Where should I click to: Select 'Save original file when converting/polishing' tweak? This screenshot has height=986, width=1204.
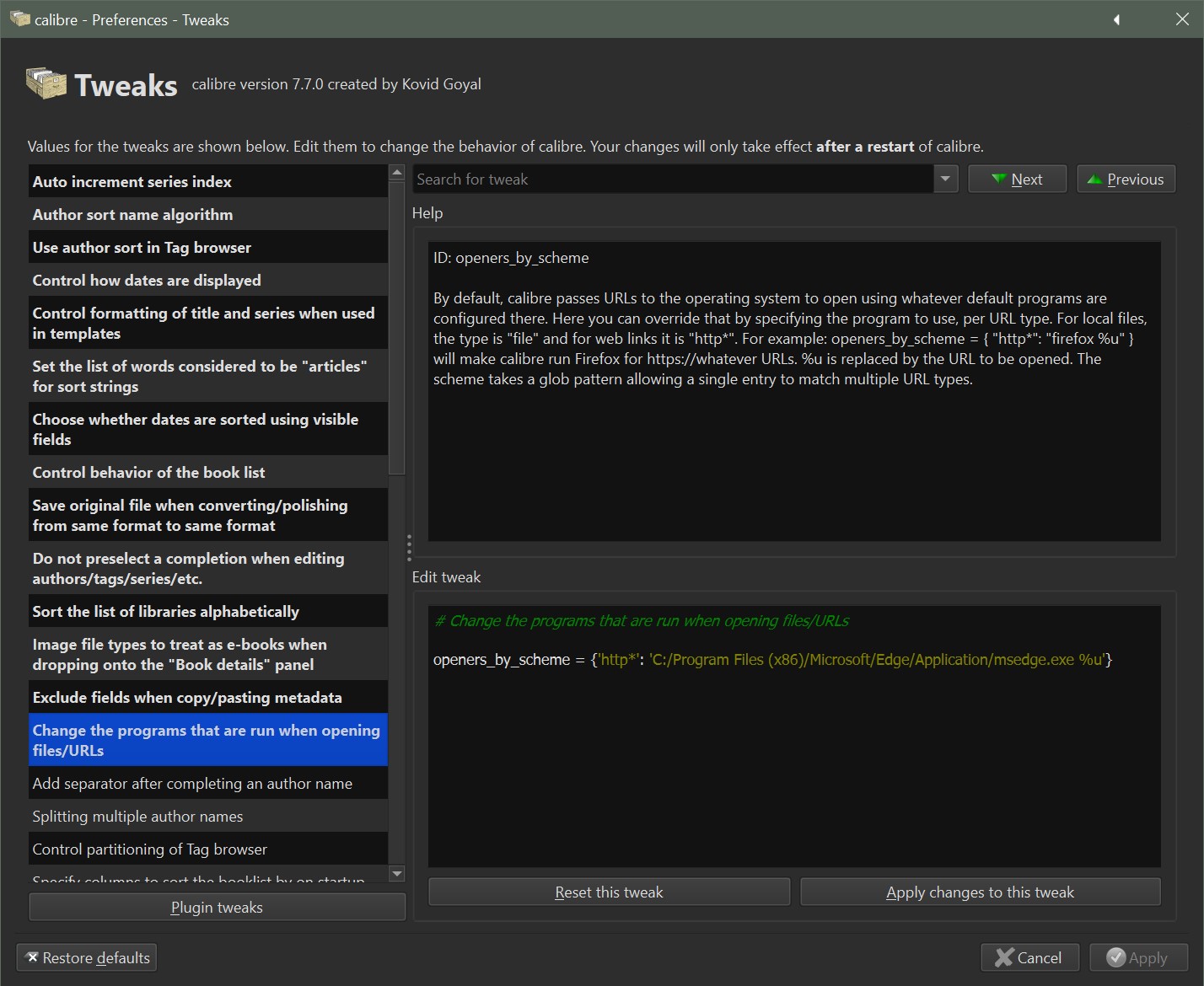click(208, 515)
